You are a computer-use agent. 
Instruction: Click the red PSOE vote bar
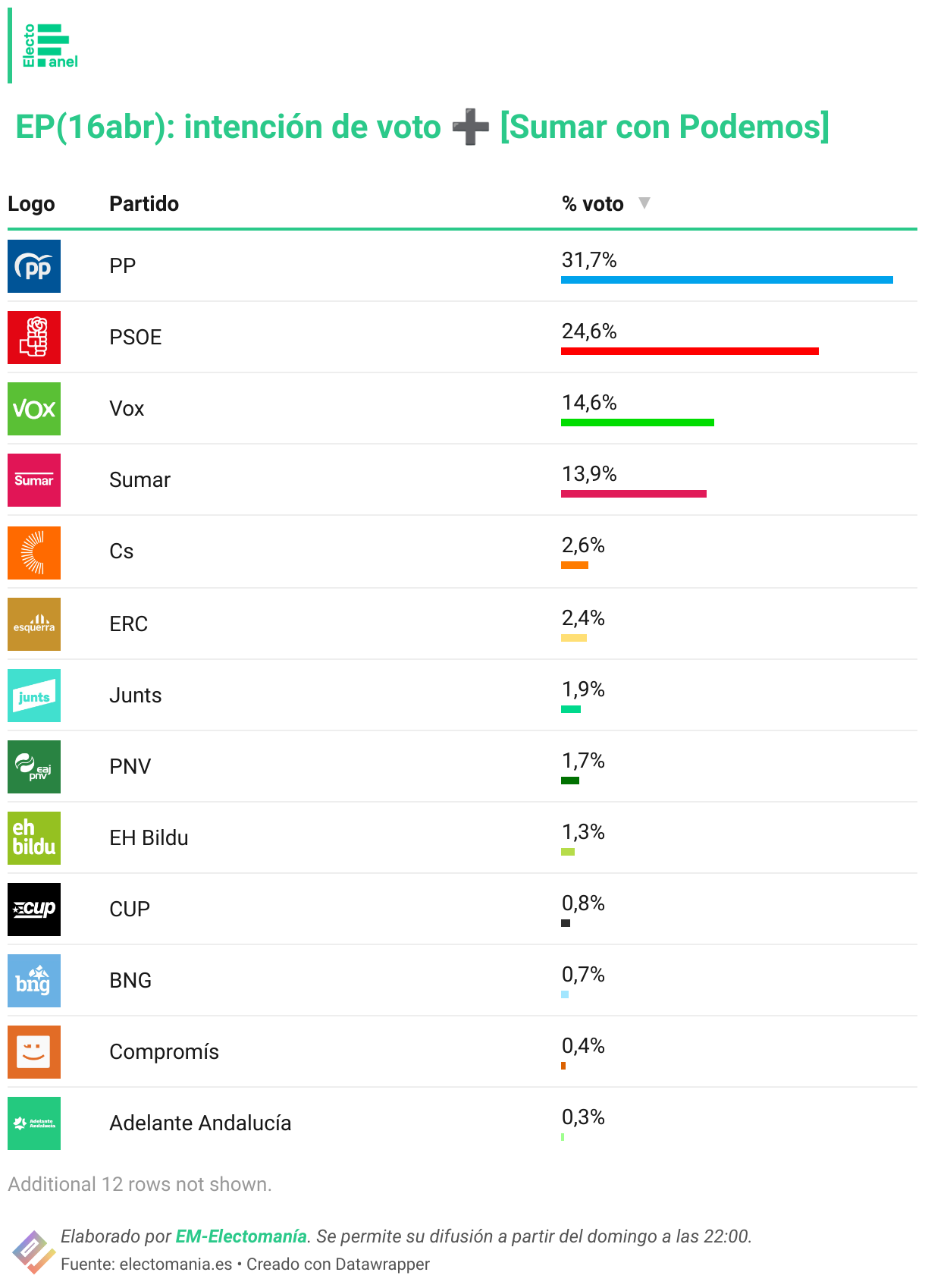pyautogui.click(x=689, y=351)
